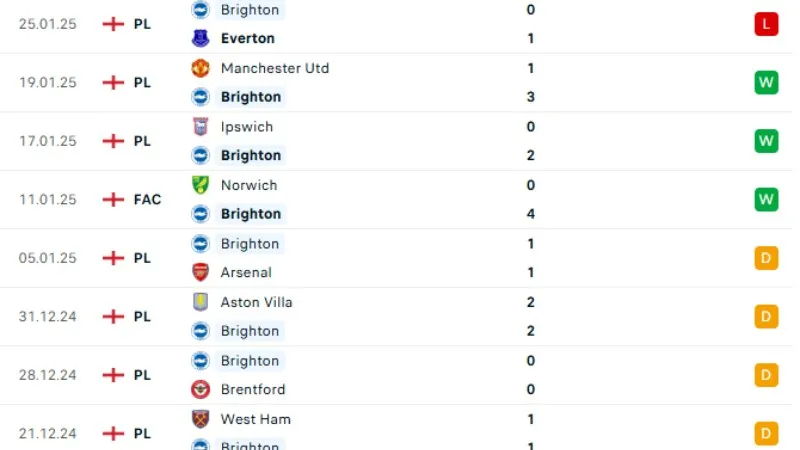Open the Manchester Utd team link
Screen dimensions: 800x450
(x=274, y=68)
